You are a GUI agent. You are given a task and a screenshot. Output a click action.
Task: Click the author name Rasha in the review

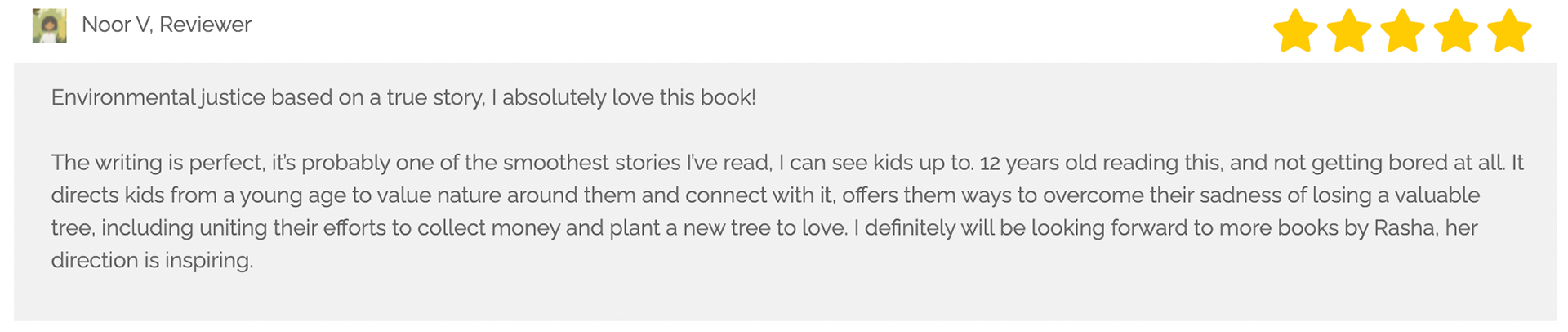(1405, 227)
